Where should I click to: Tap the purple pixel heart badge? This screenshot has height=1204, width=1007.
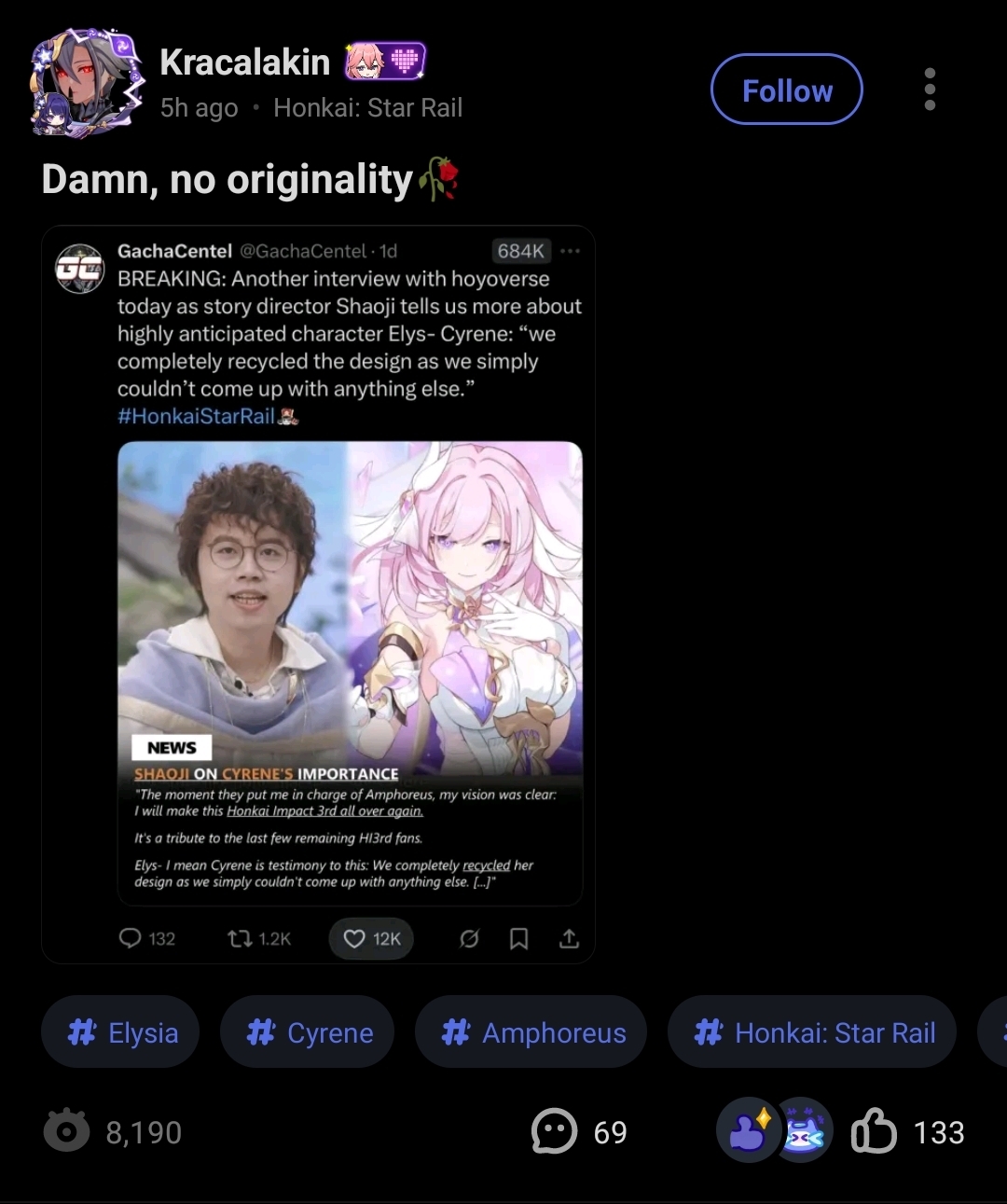[406, 62]
